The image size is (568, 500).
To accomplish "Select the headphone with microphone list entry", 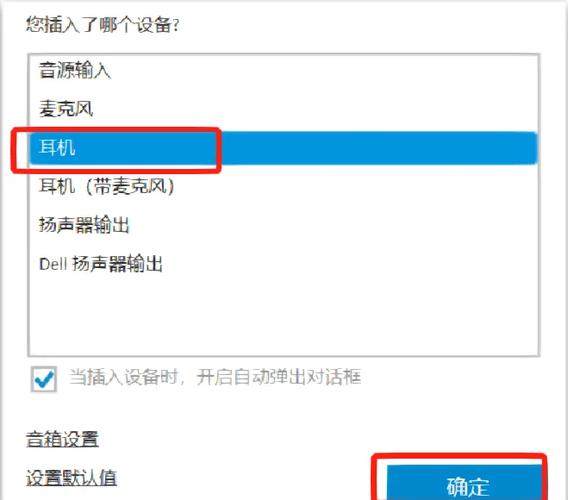I will 284,186.
